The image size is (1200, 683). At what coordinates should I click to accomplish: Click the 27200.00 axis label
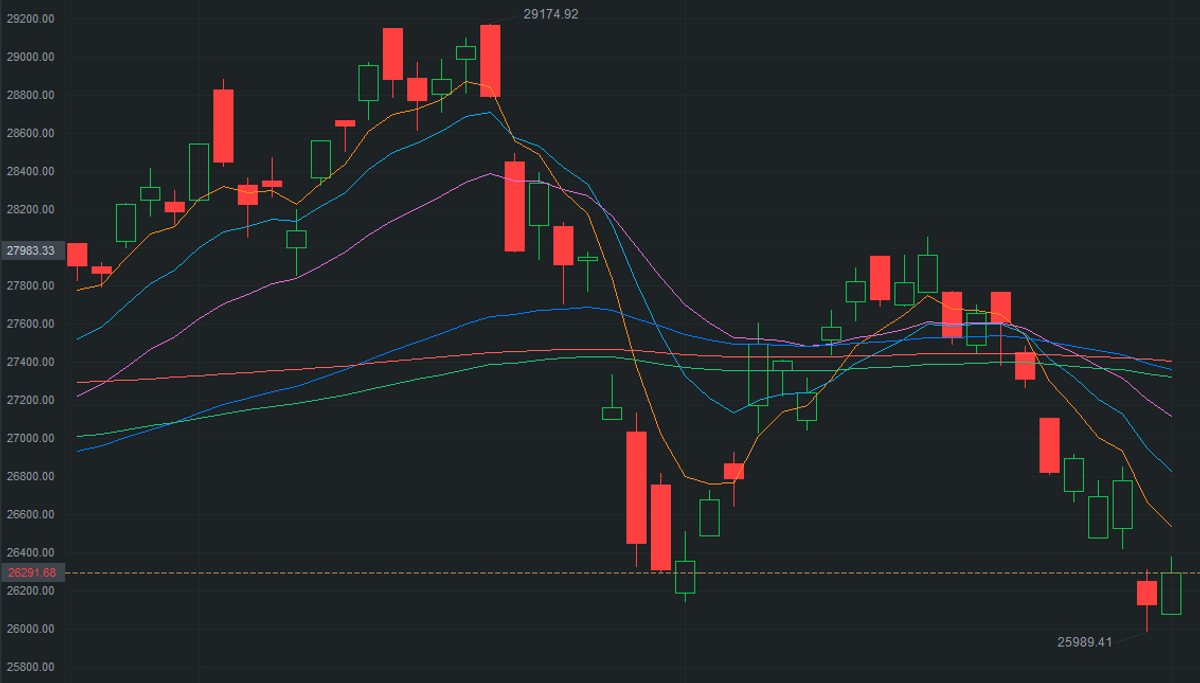tap(30, 400)
